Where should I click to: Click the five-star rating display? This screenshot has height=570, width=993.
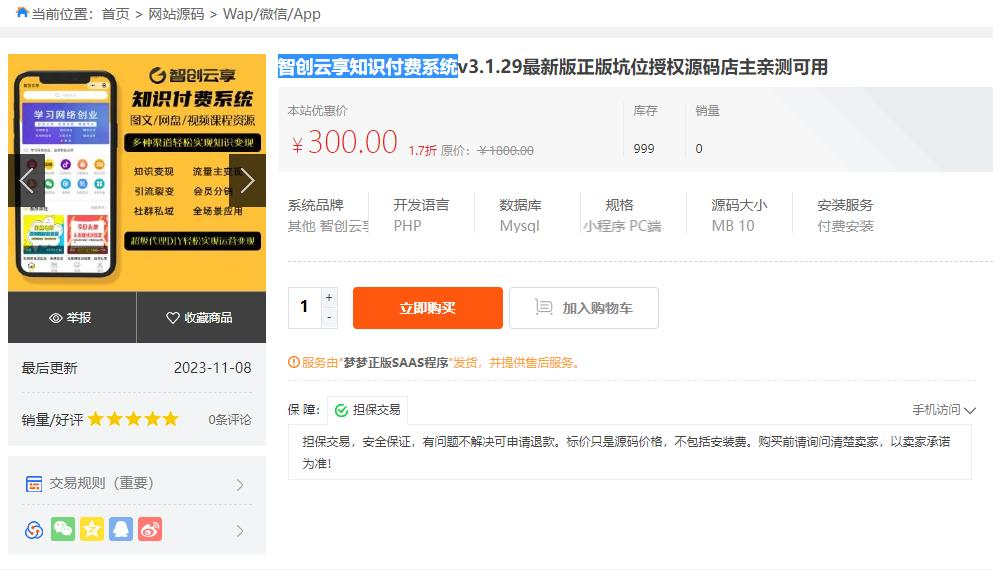coord(133,419)
